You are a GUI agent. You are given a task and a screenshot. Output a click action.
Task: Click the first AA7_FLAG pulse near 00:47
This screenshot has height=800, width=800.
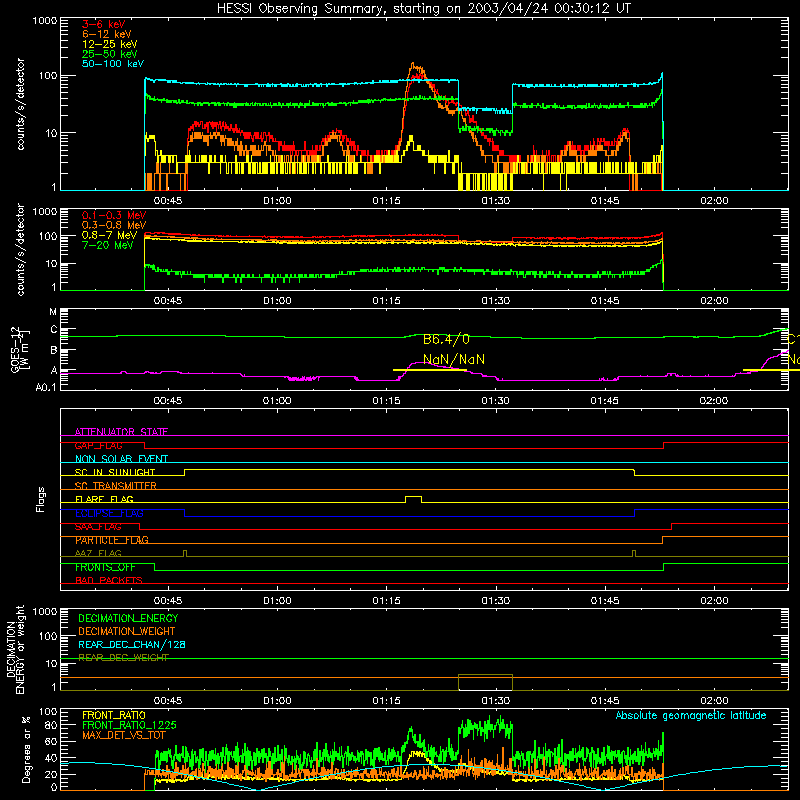pos(185,553)
